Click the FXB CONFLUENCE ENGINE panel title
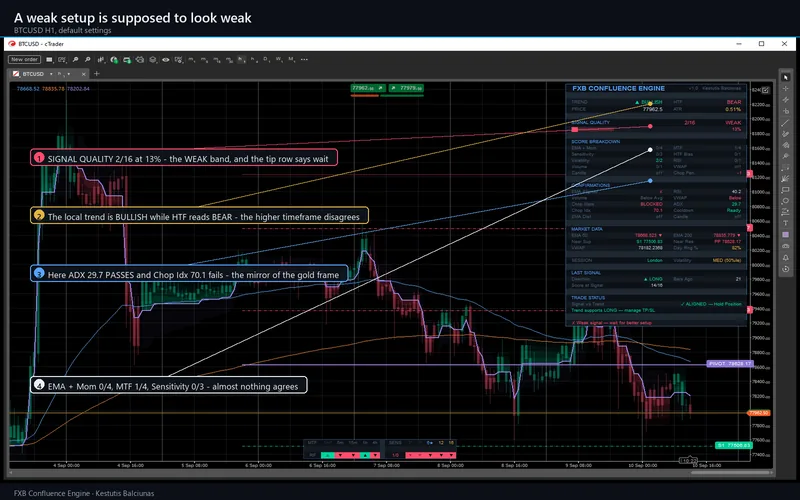 (x=618, y=88)
